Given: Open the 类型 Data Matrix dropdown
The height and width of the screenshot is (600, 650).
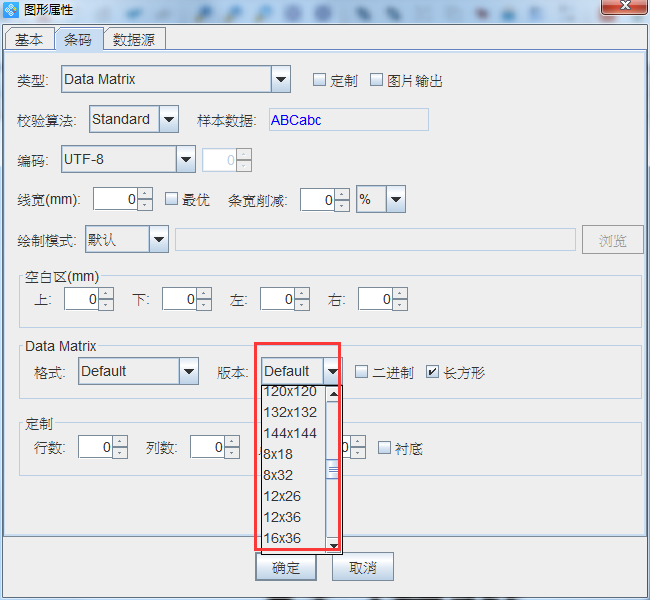Looking at the screenshot, I should (x=280, y=79).
